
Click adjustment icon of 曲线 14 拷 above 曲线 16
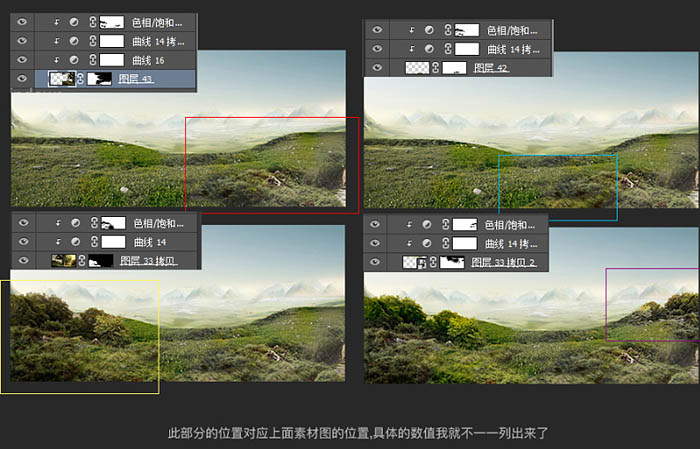click(x=74, y=41)
